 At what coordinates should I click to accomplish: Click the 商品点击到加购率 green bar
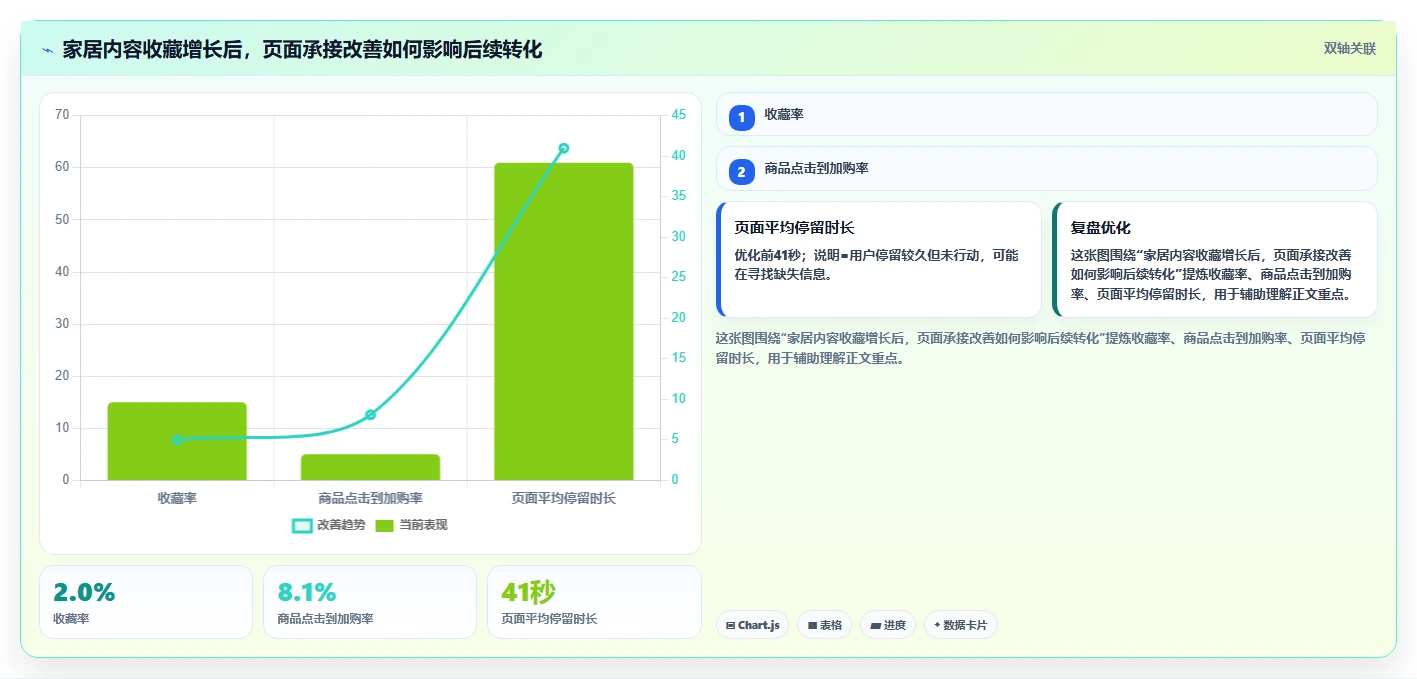tap(370, 467)
